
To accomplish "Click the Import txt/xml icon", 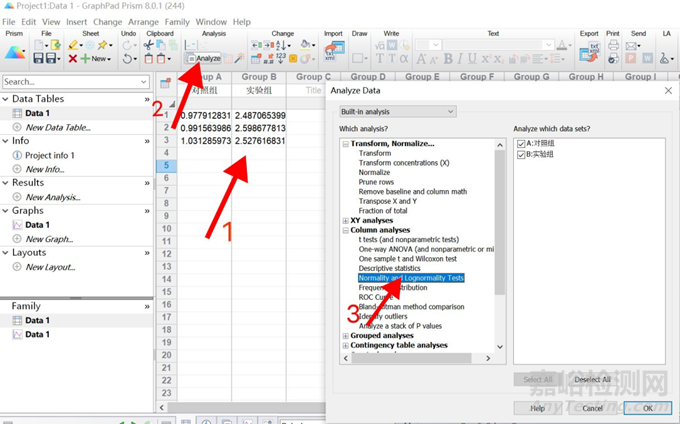I will (335, 52).
